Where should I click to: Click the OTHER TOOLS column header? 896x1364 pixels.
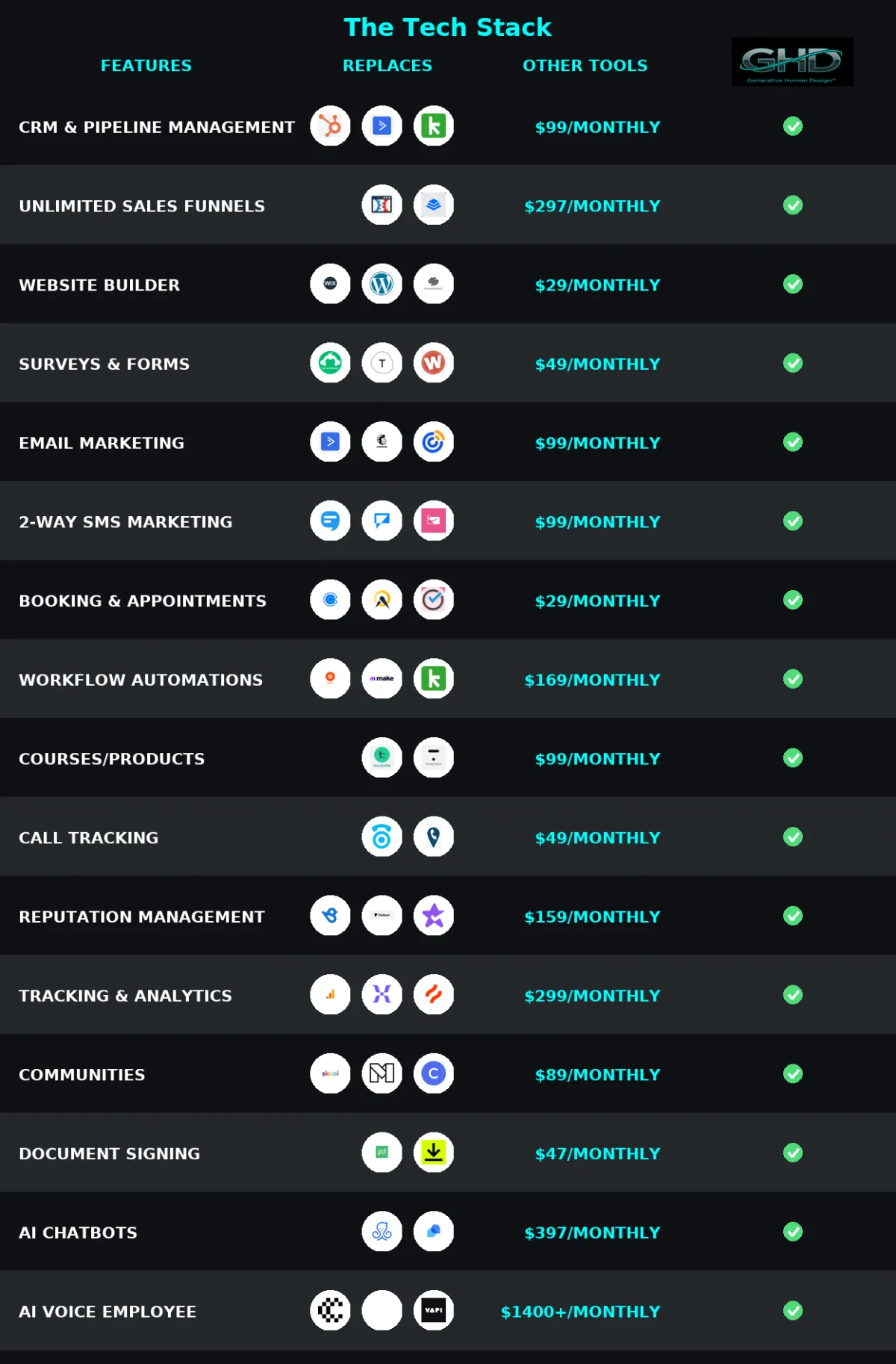[585, 66]
